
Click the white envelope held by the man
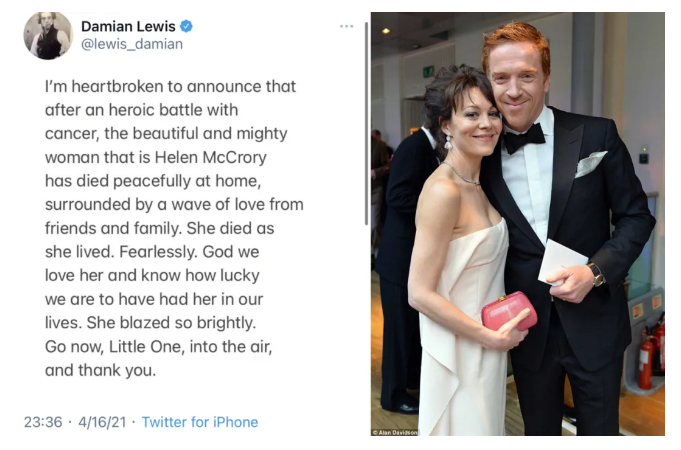pos(561,261)
